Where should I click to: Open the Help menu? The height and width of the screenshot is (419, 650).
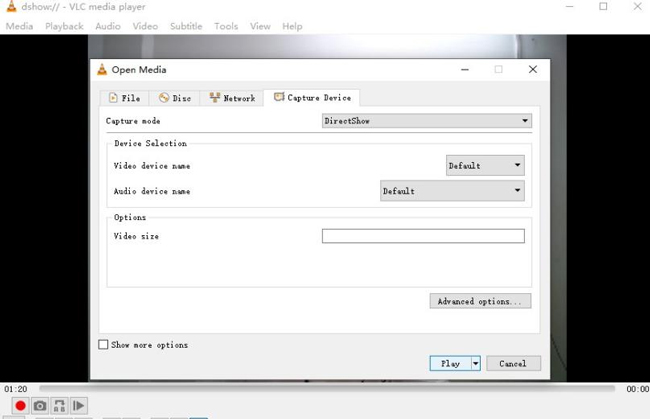pos(292,26)
